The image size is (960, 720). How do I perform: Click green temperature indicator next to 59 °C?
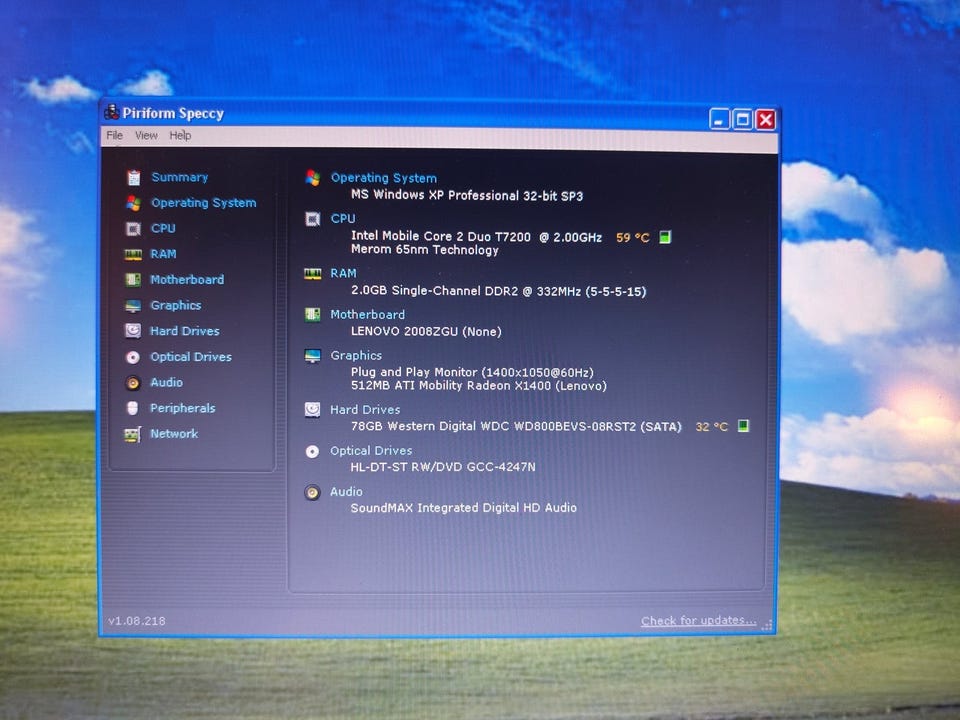(665, 237)
